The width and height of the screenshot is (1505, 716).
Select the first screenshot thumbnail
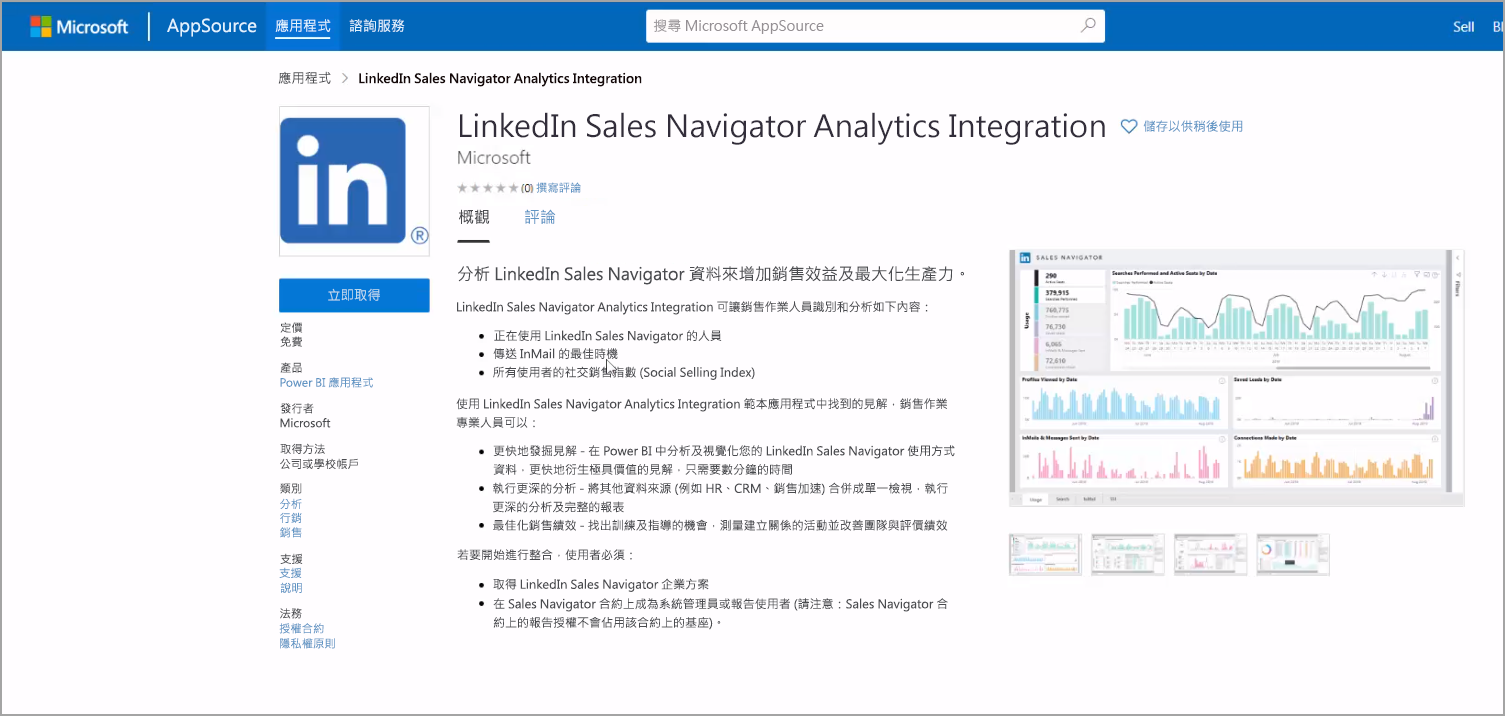pos(1046,554)
